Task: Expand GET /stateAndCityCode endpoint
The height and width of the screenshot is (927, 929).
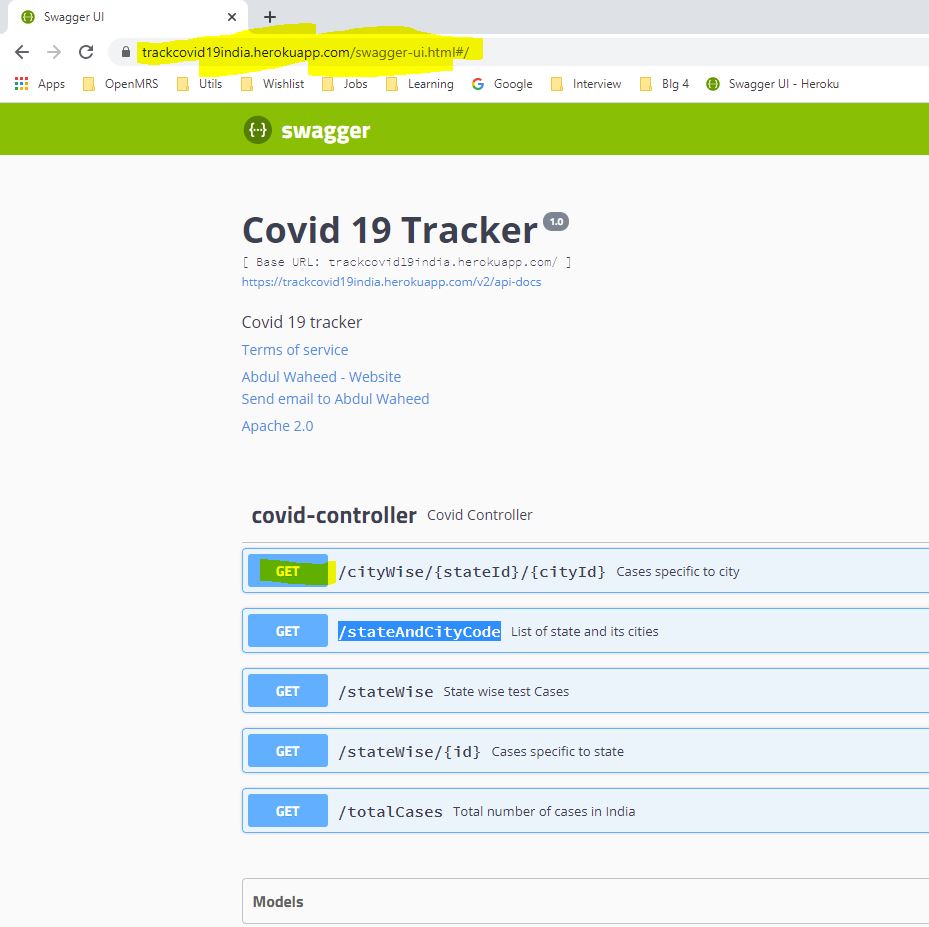Action: coord(585,631)
